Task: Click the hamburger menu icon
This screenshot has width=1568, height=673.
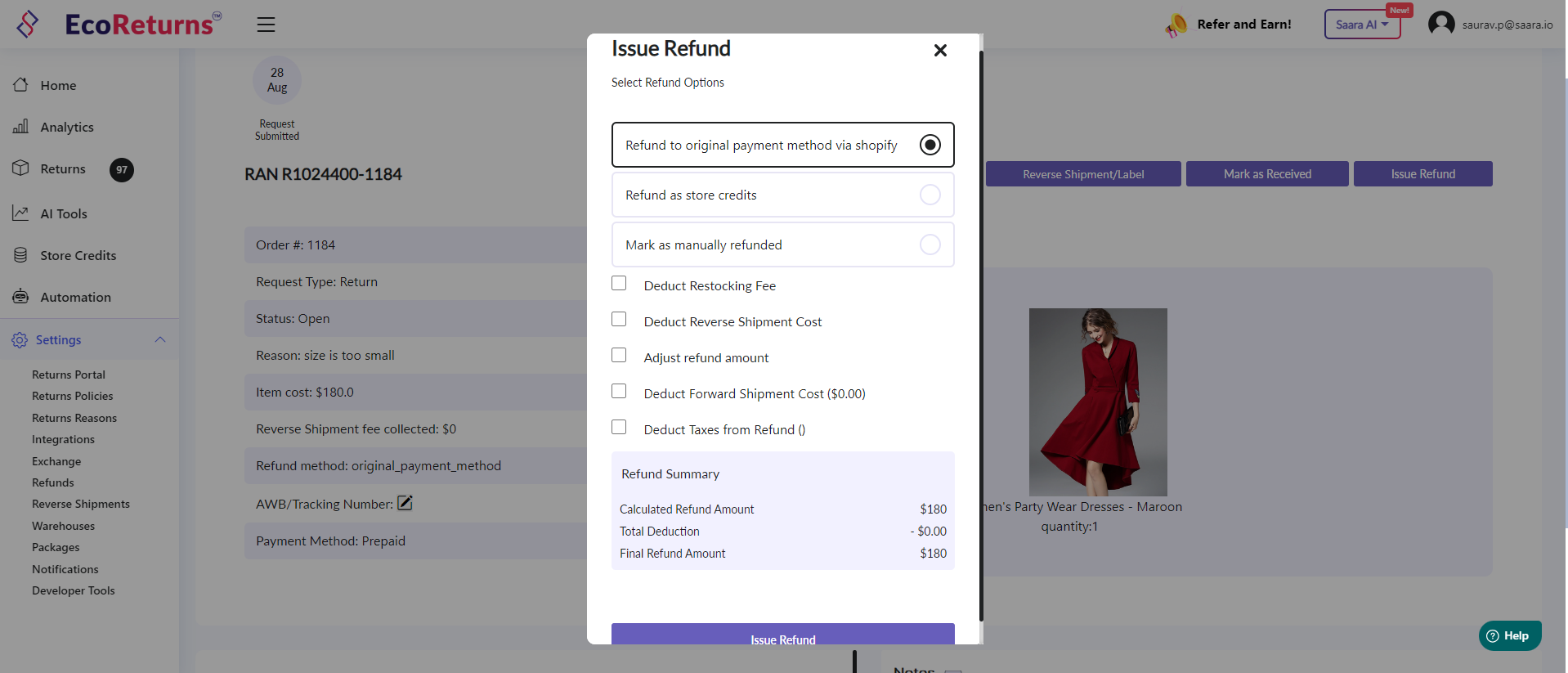Action: point(266,25)
